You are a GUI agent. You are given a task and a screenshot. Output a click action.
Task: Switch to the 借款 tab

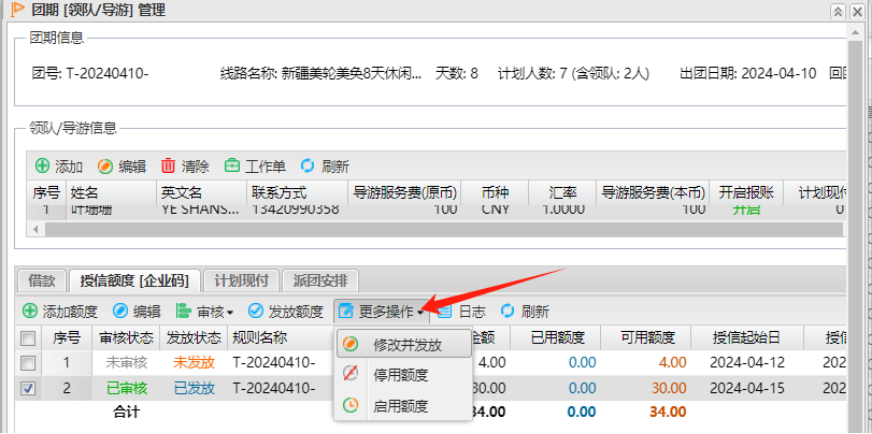click(42, 280)
